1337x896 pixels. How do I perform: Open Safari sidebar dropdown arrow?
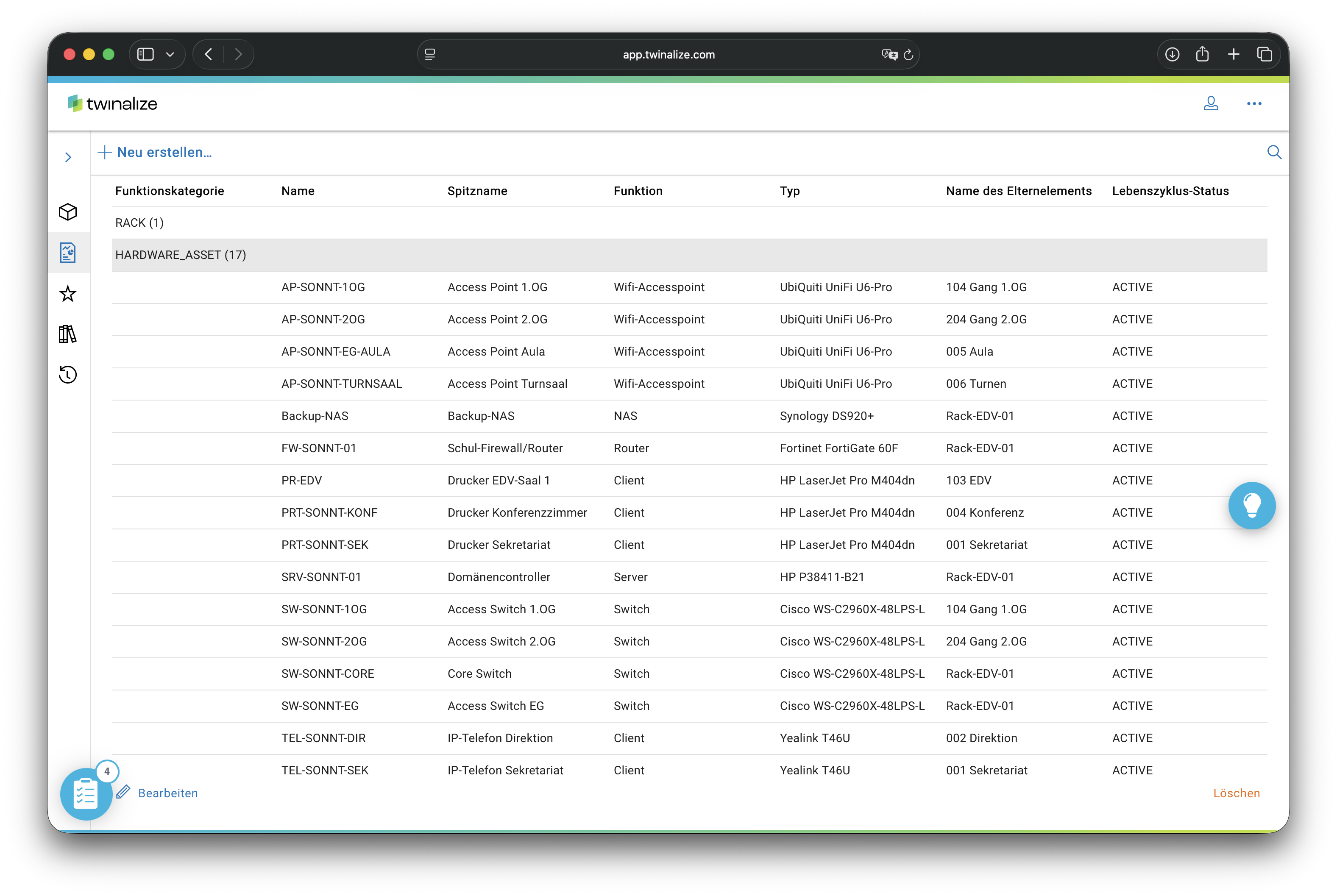170,54
